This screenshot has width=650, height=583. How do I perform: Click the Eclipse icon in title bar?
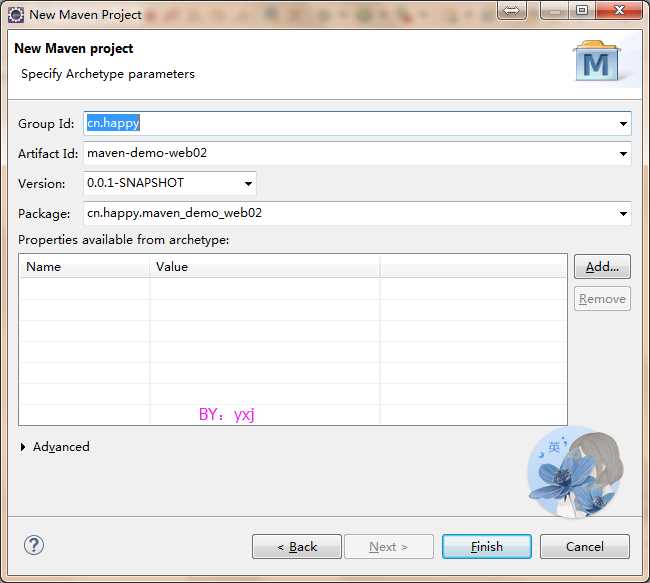pos(16,15)
